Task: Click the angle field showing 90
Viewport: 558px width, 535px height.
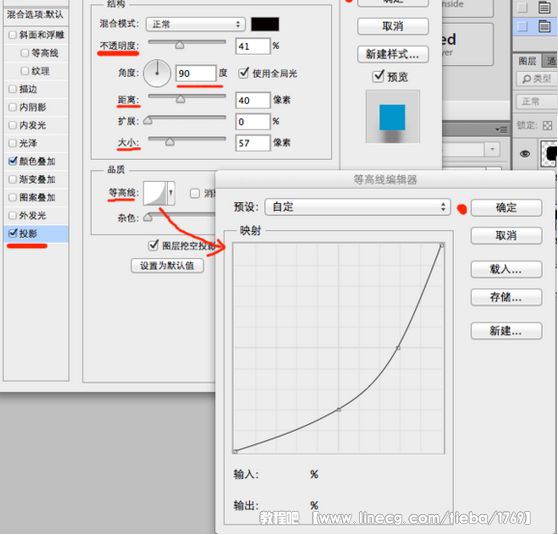Action: point(195,73)
